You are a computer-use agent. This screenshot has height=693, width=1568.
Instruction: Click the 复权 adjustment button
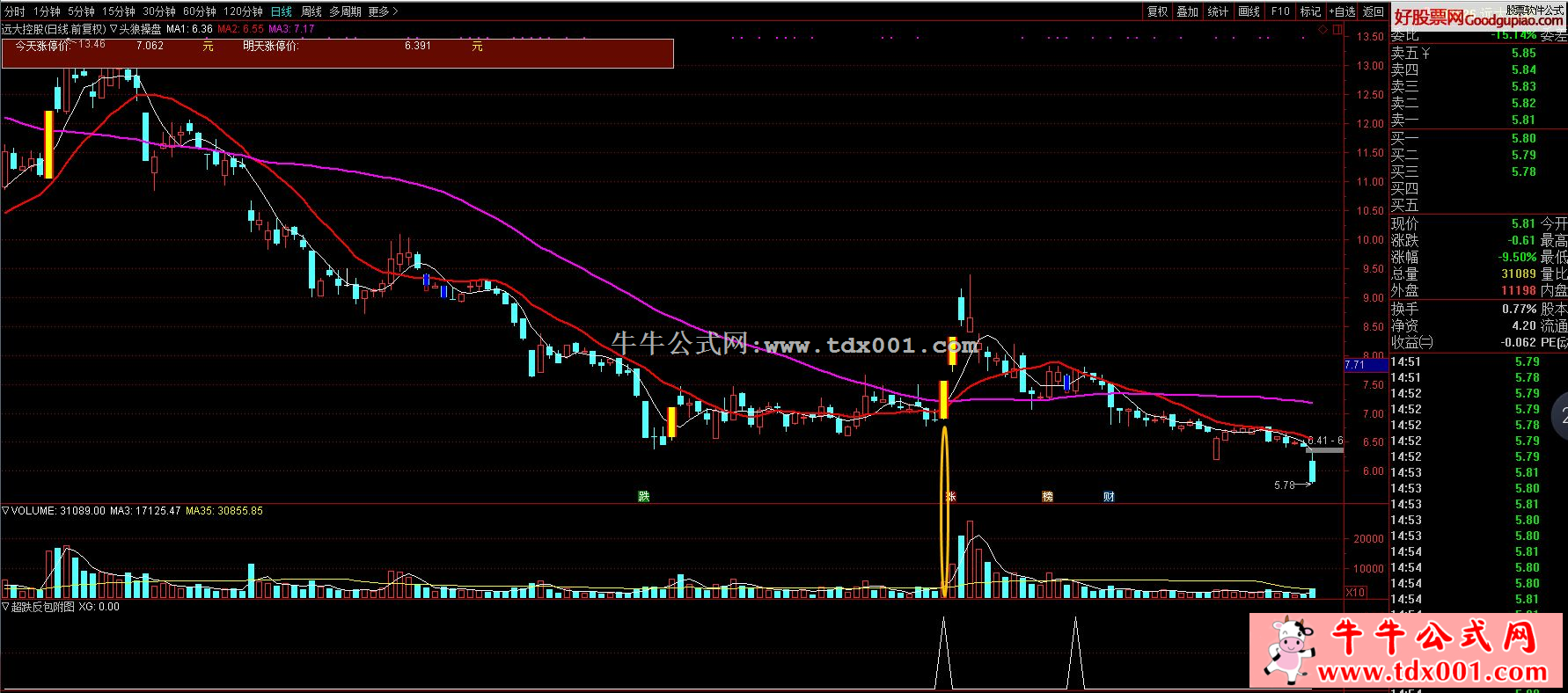coord(1157,11)
